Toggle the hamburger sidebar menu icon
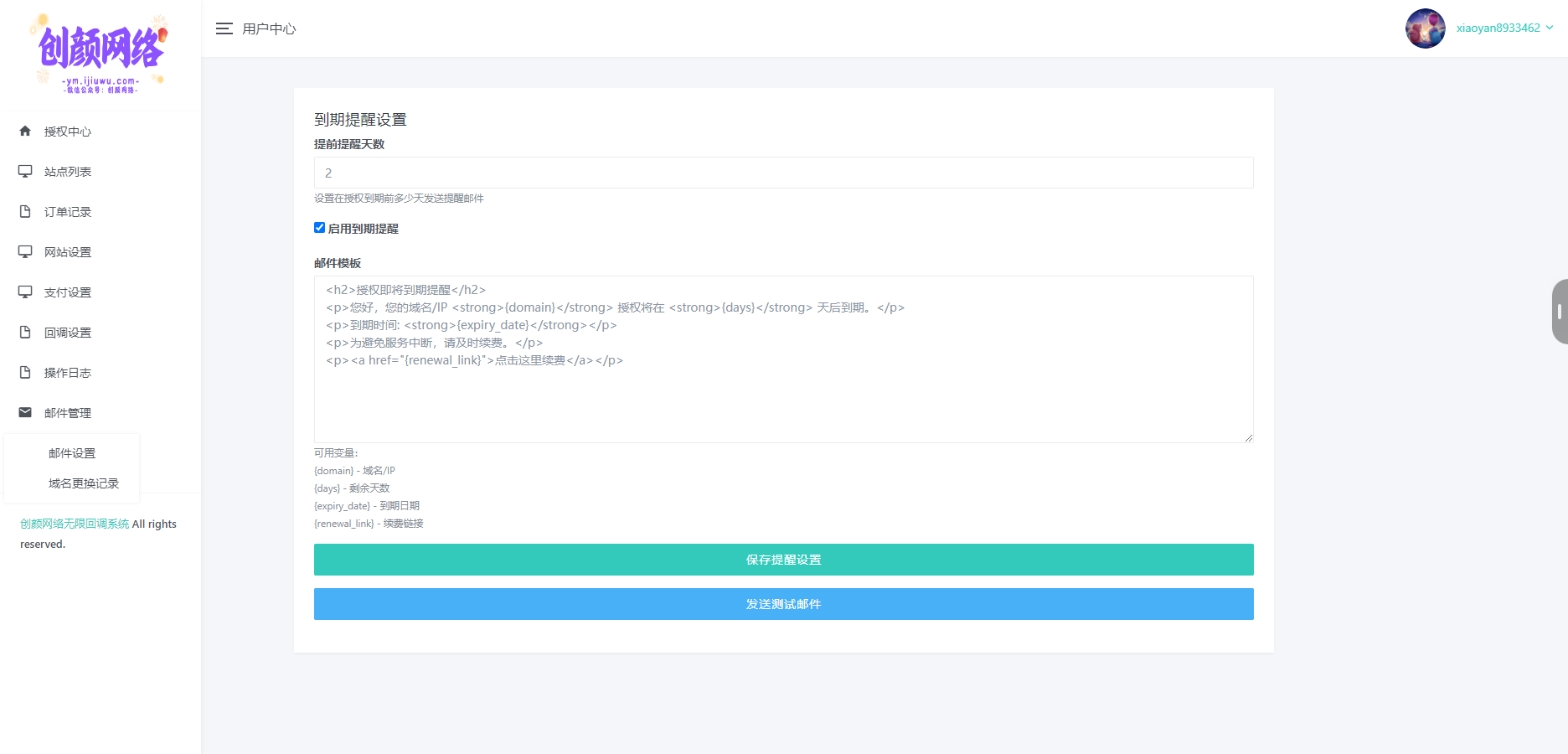The width and height of the screenshot is (1568, 754). 224,28
